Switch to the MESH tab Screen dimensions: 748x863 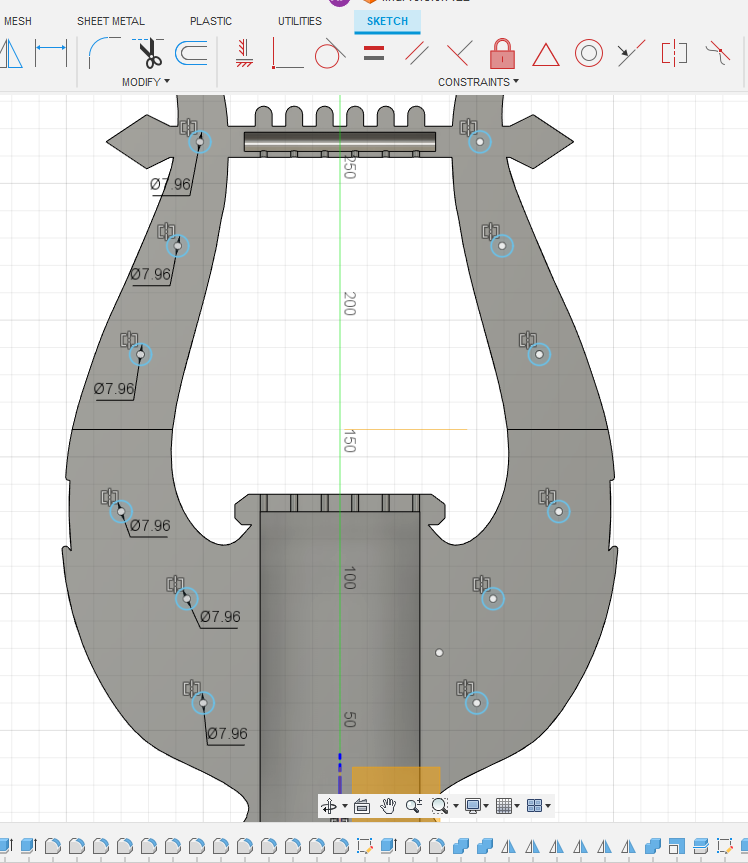point(18,21)
